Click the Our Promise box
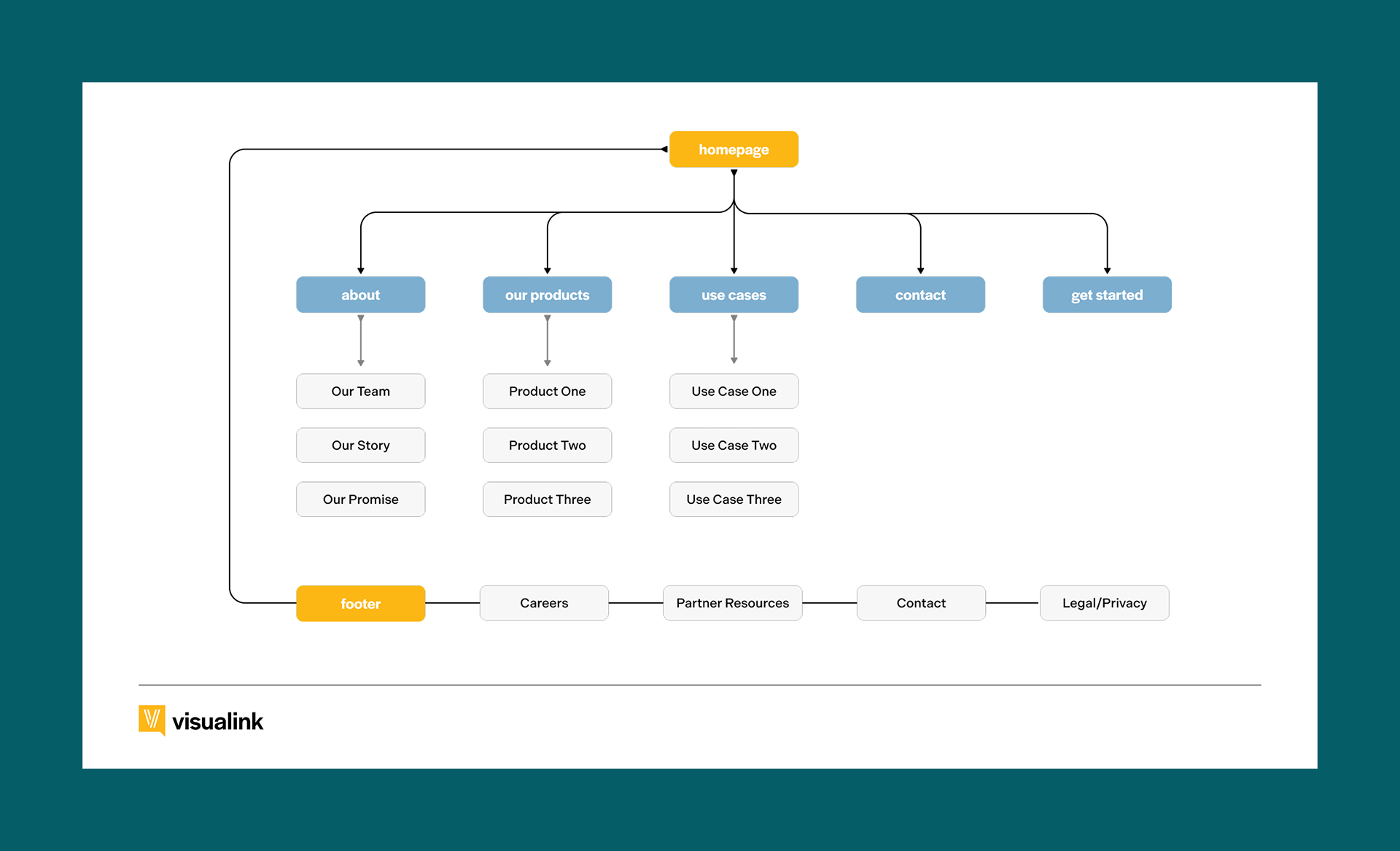 coord(360,499)
